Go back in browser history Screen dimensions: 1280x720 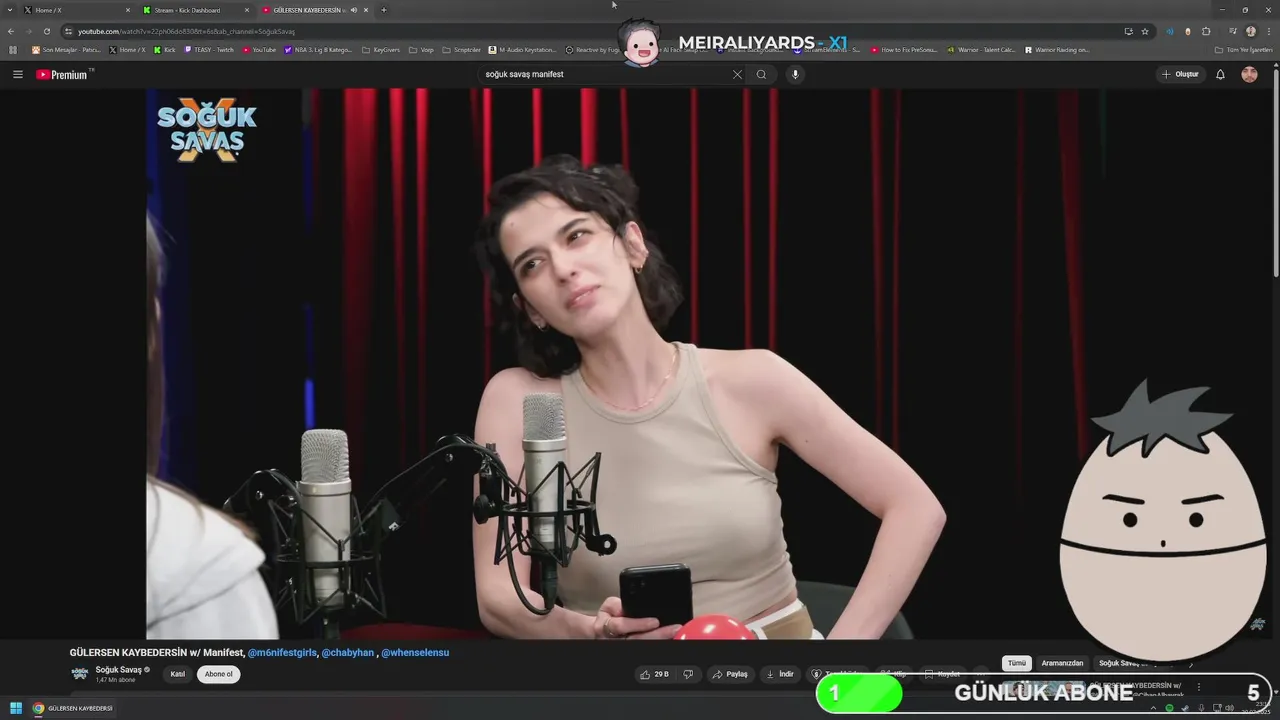(x=11, y=31)
